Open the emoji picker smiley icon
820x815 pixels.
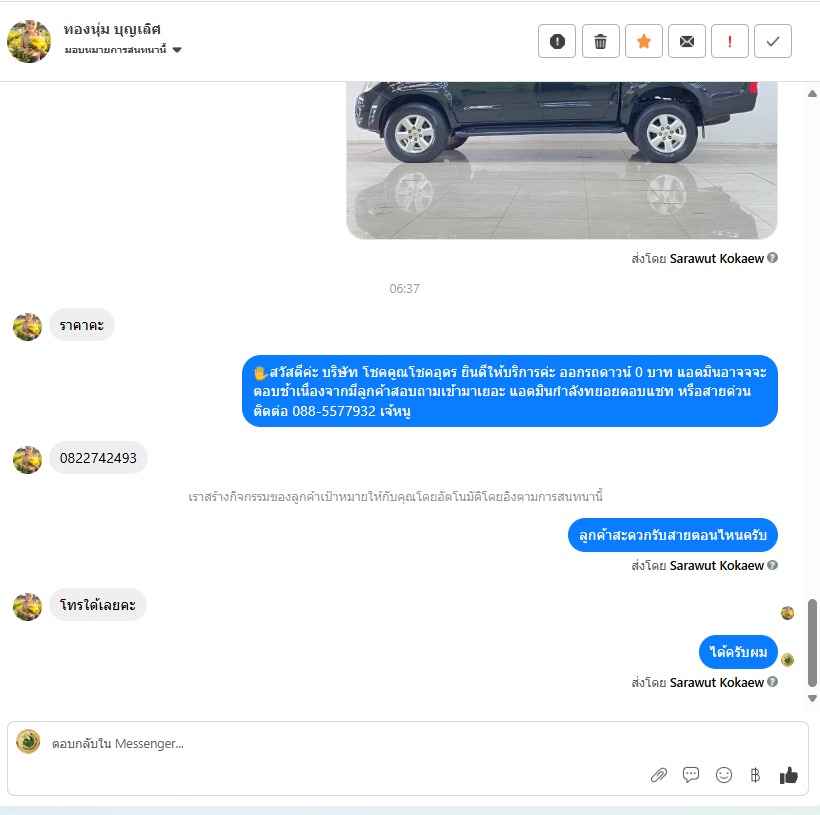[x=724, y=775]
